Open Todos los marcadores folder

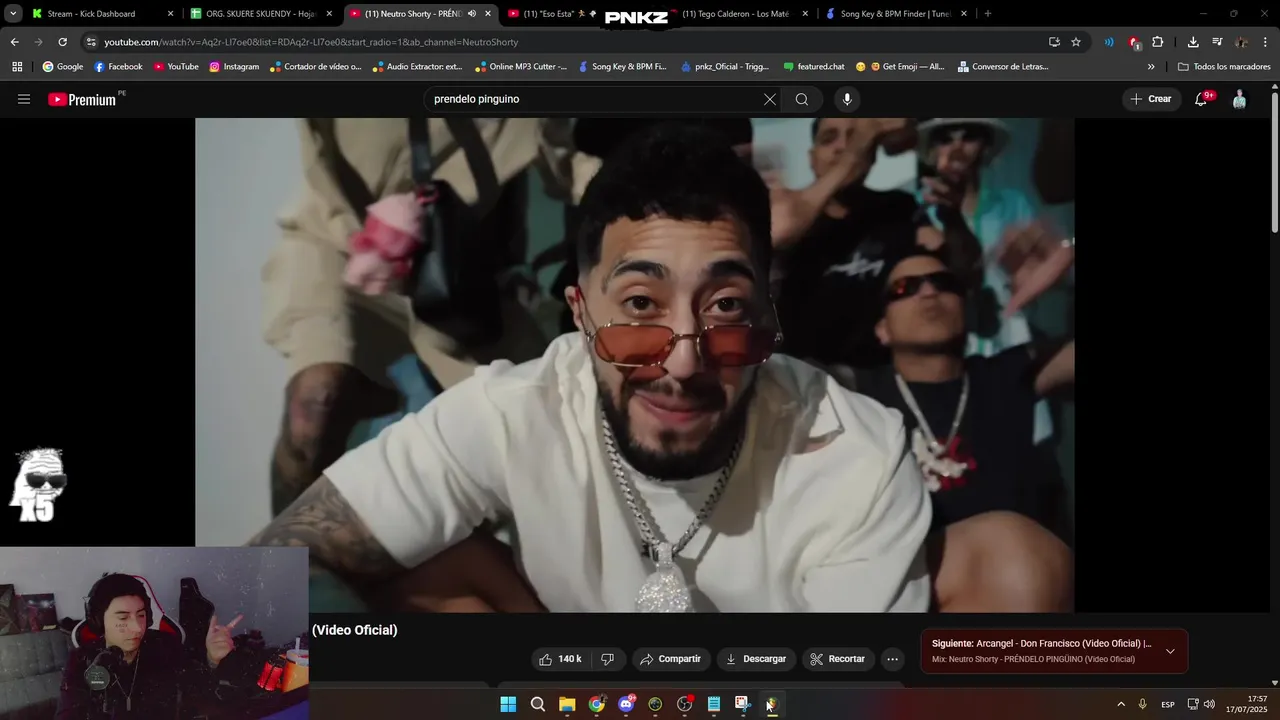point(1224,67)
